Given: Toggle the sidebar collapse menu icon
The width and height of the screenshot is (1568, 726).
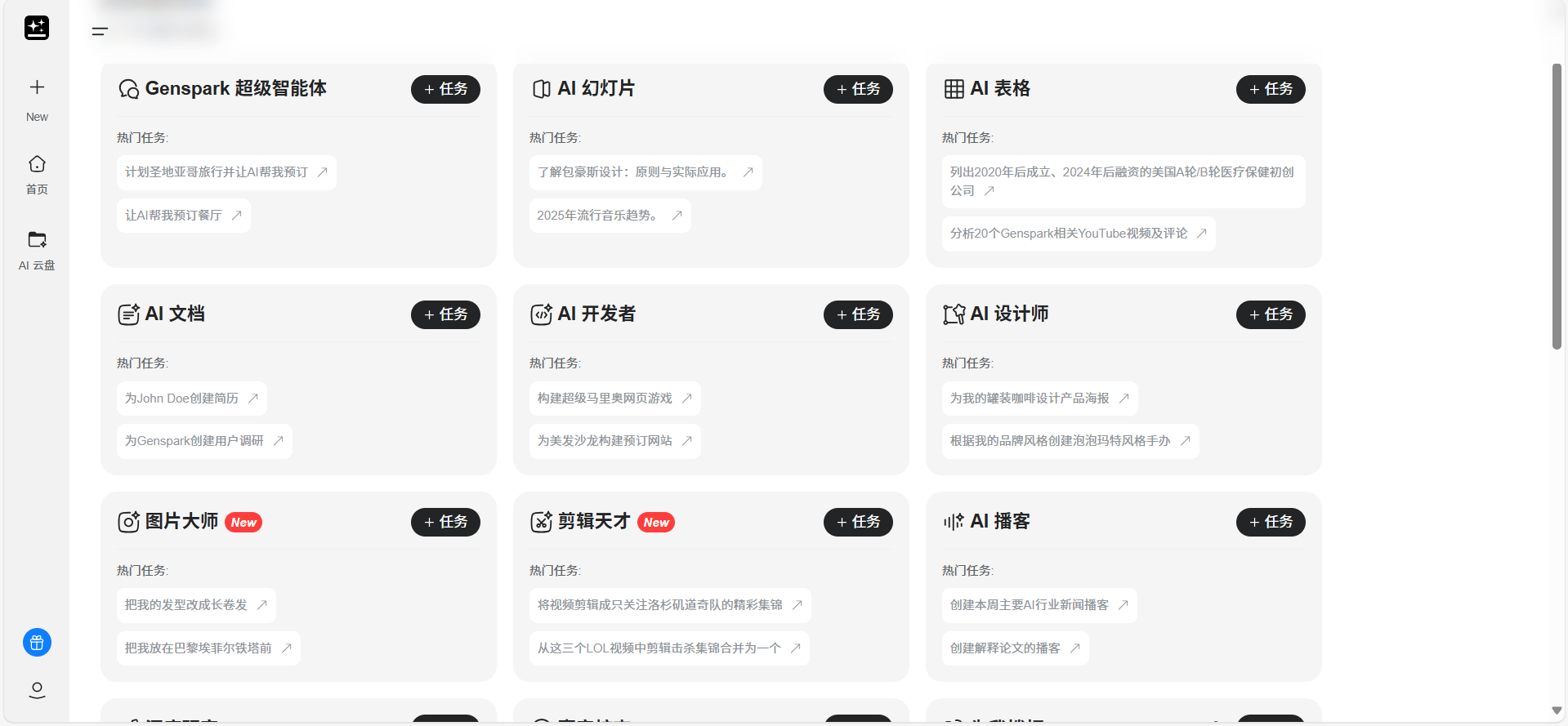Looking at the screenshot, I should 100,32.
